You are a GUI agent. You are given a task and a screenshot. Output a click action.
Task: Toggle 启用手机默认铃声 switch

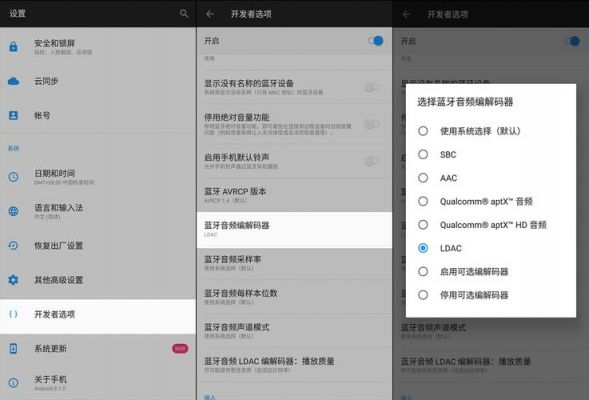[372, 161]
